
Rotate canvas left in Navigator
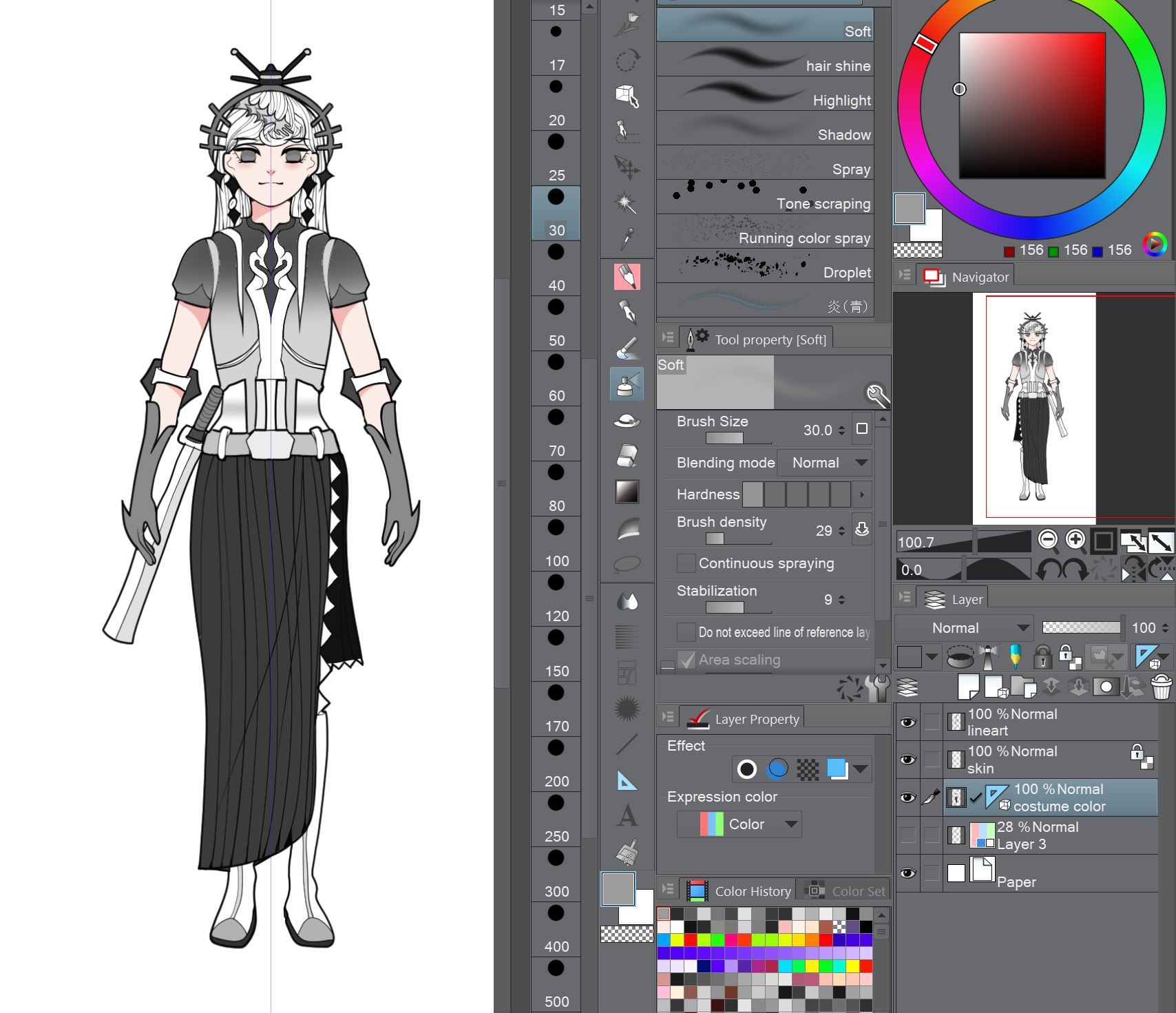(x=1047, y=570)
